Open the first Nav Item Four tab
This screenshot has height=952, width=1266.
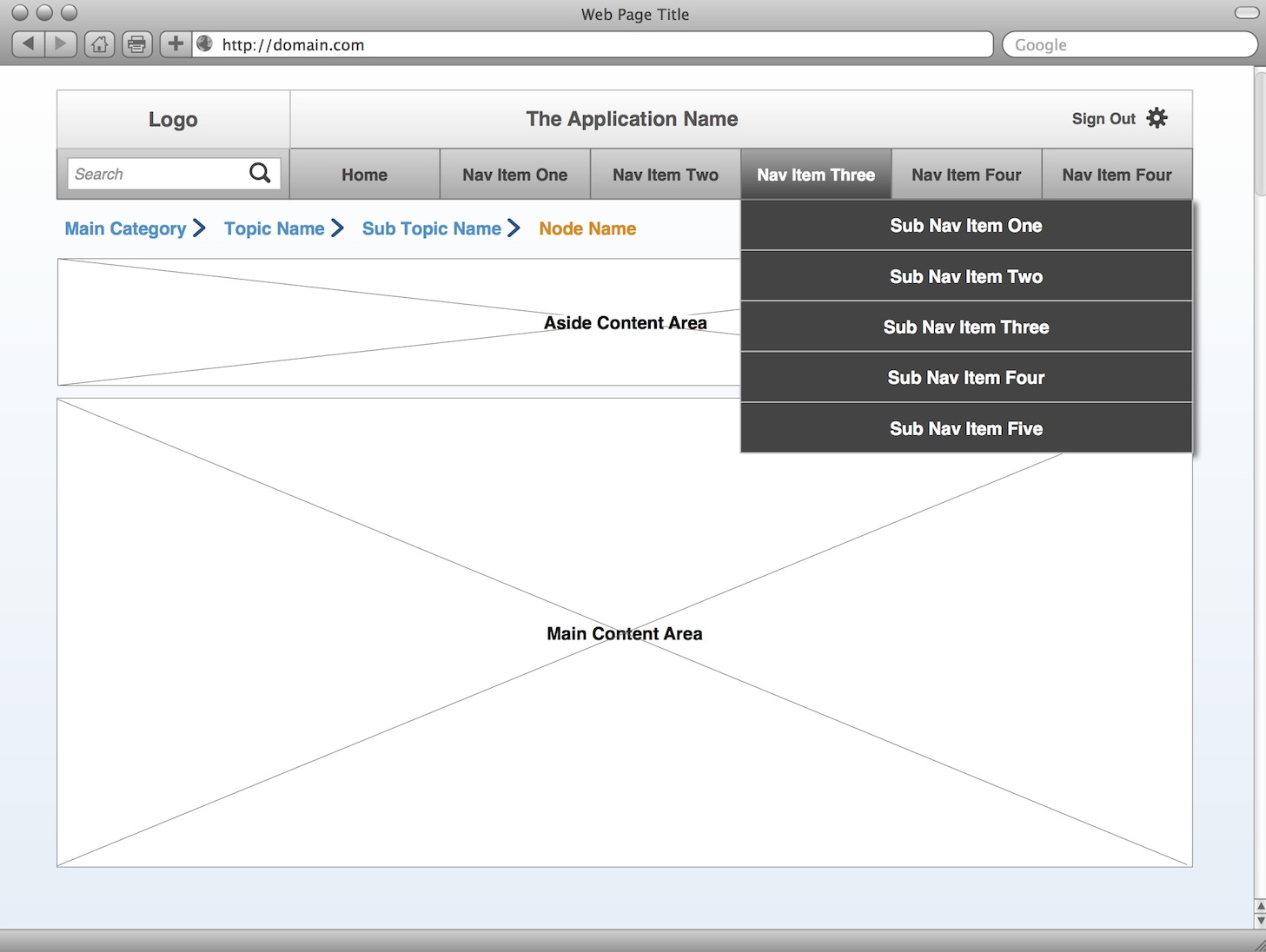(966, 175)
